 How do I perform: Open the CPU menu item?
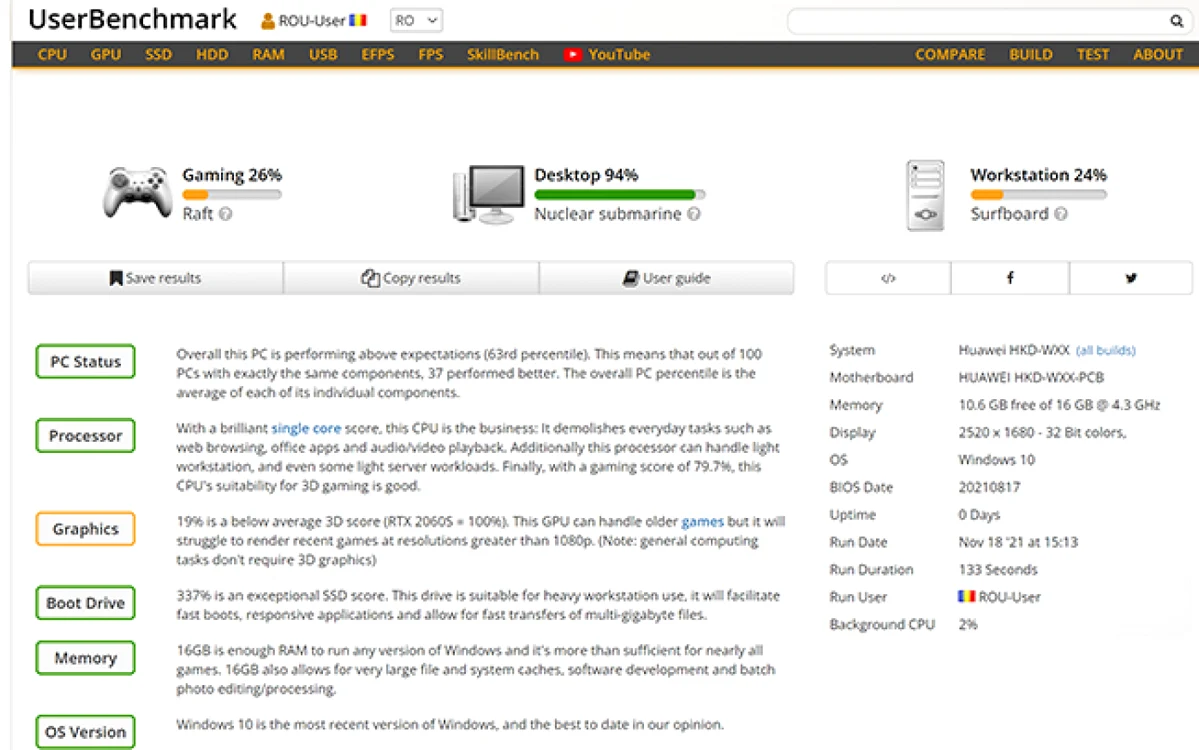[x=52, y=54]
